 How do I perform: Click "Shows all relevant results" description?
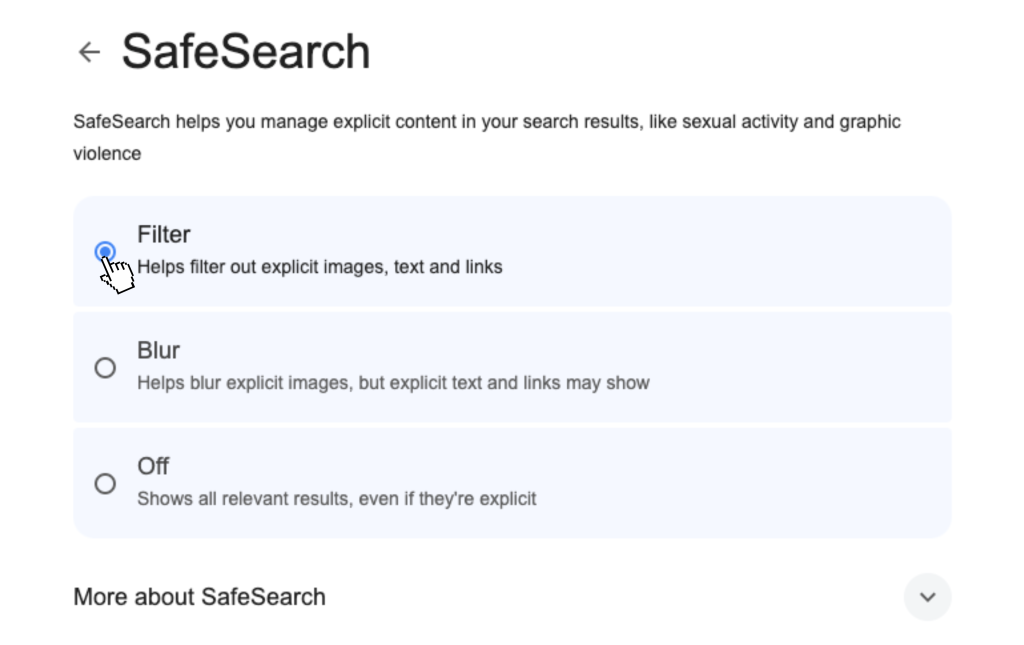click(x=240, y=498)
